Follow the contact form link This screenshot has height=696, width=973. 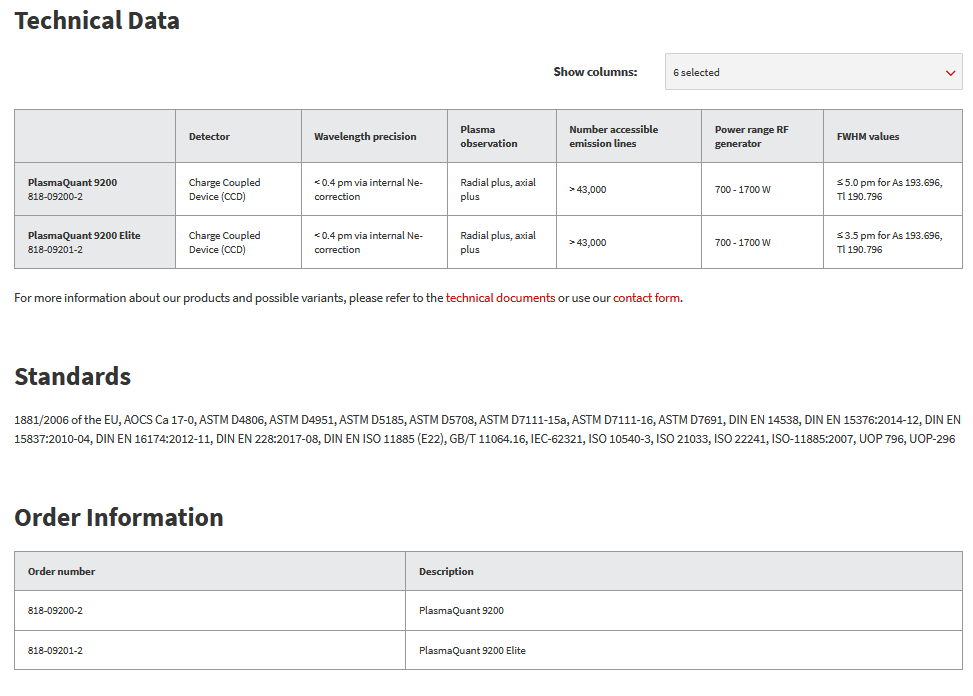click(646, 298)
